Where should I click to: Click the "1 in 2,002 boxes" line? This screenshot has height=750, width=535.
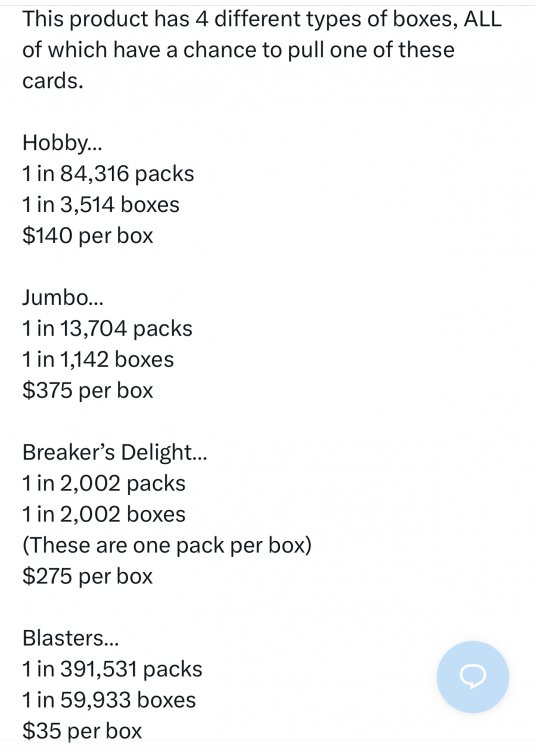pos(104,515)
